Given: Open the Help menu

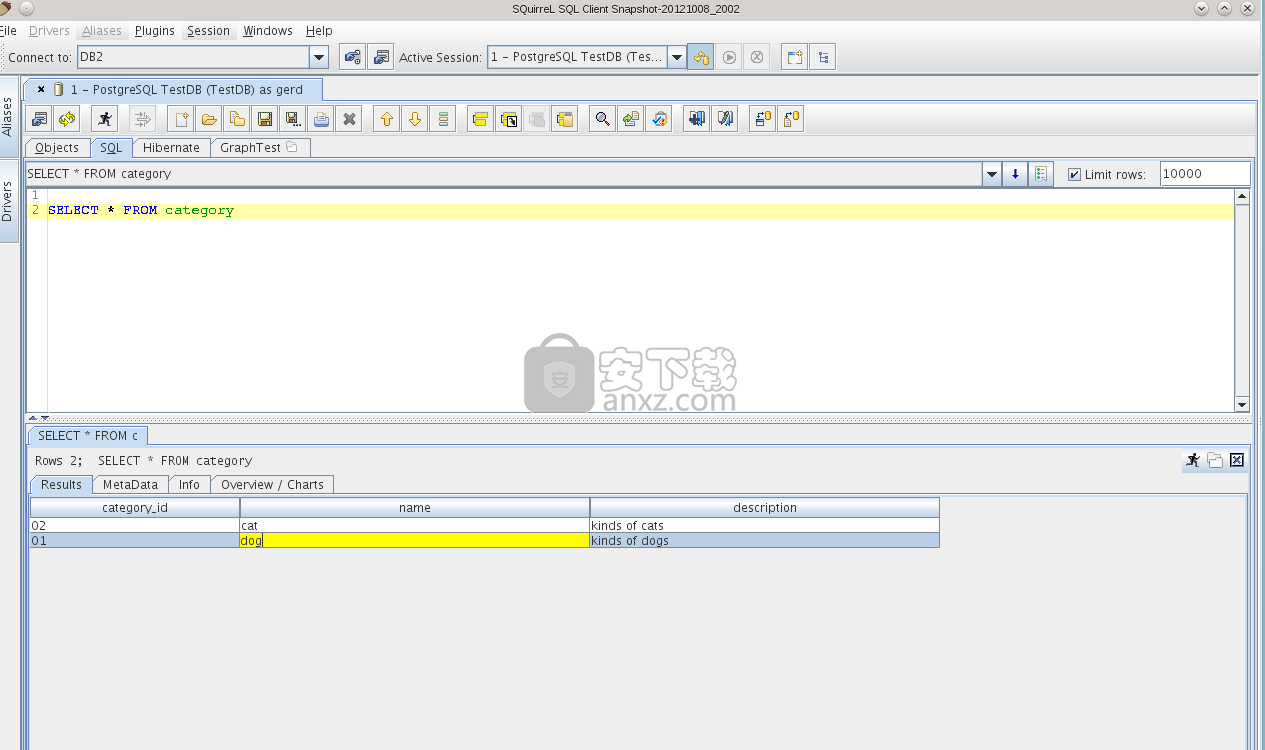Looking at the screenshot, I should tap(319, 31).
